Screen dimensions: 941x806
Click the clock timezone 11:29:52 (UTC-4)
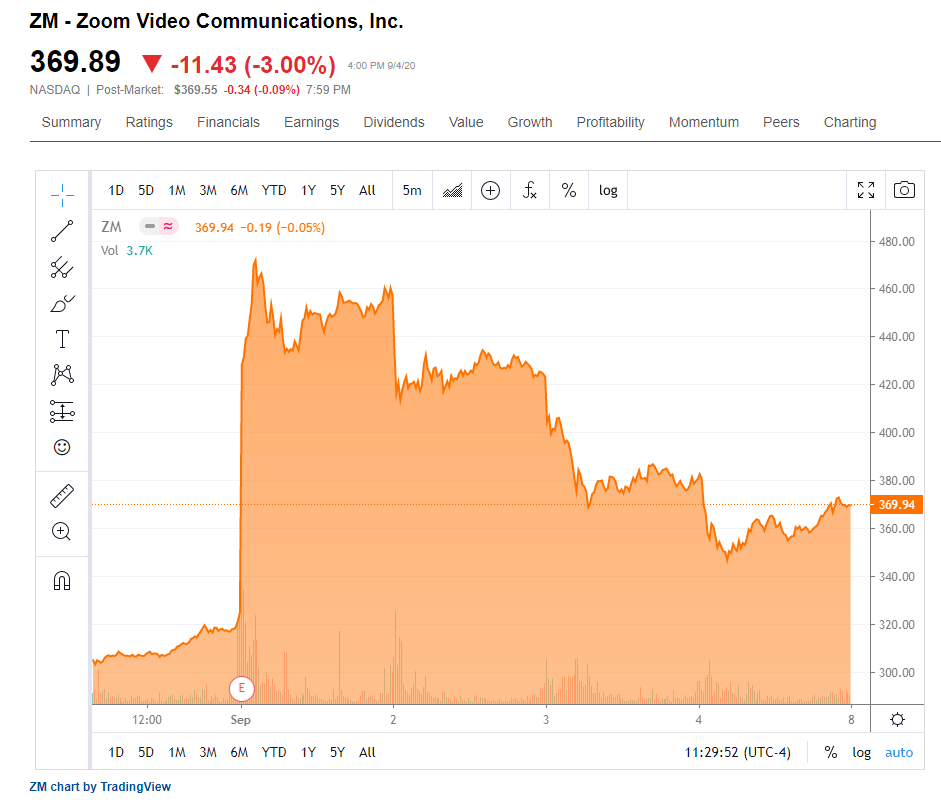(738, 753)
